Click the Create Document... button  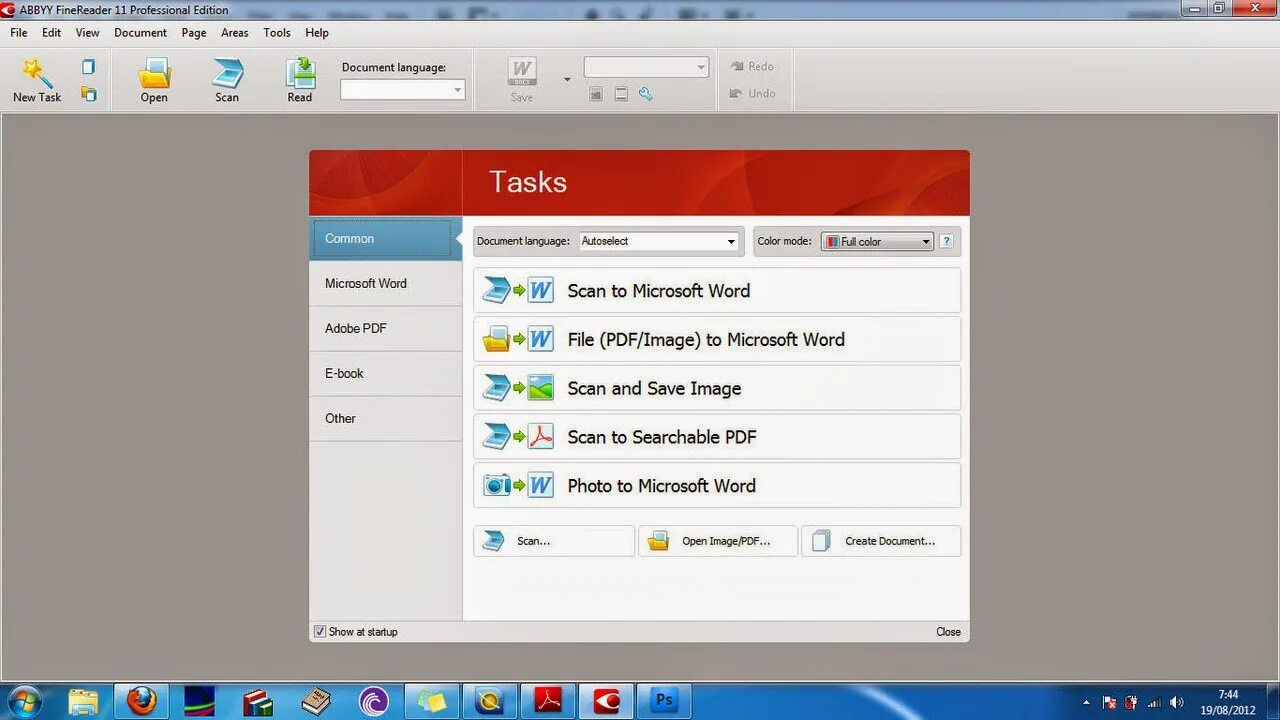(881, 541)
